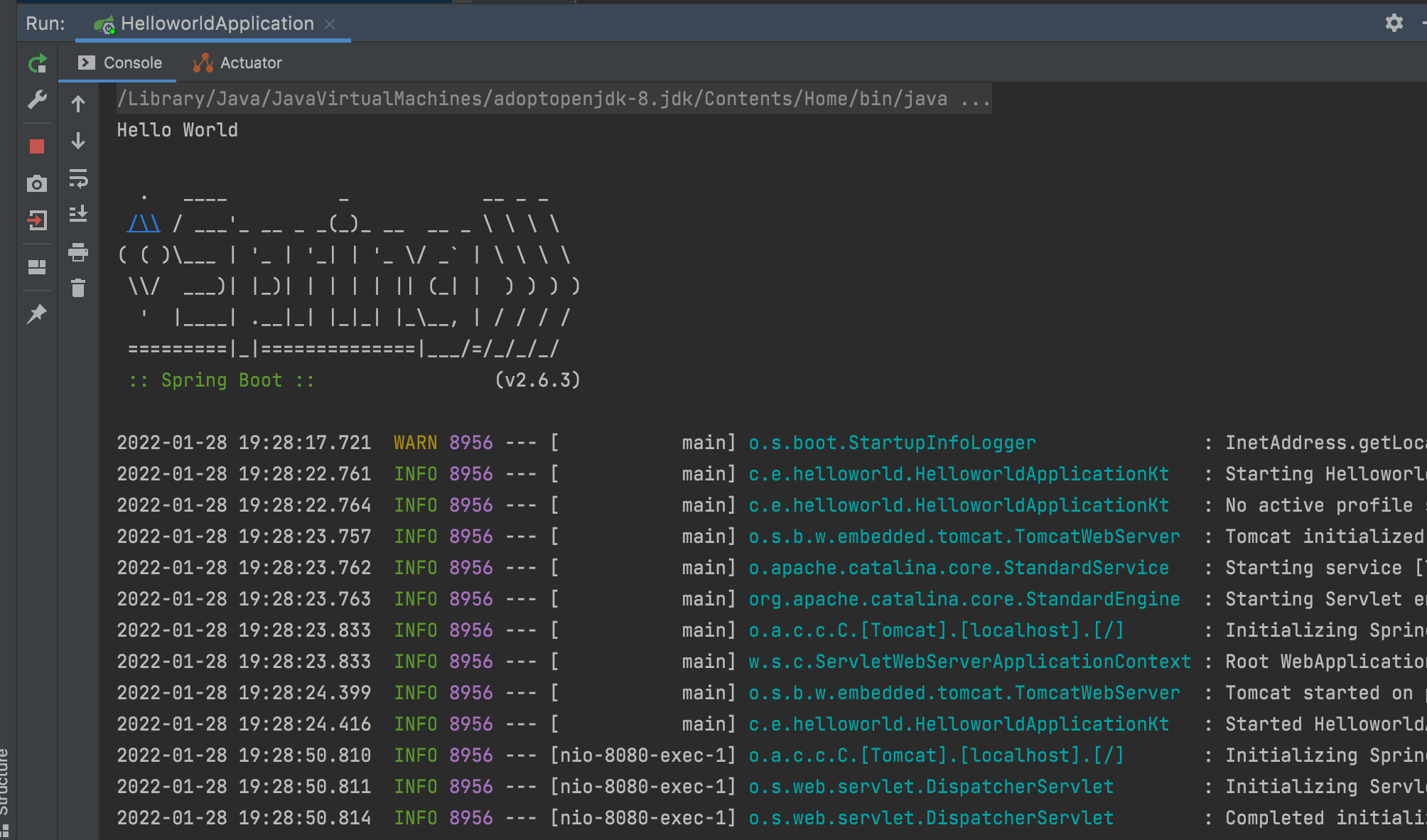This screenshot has height=840, width=1427.
Task: Click the camera thread dump icon
Action: coord(37,184)
